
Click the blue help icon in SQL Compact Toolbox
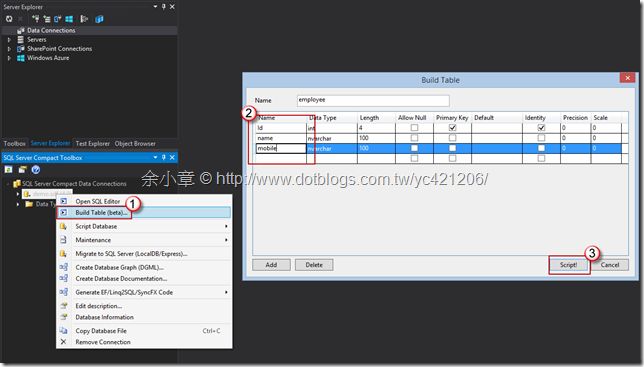click(x=36, y=169)
